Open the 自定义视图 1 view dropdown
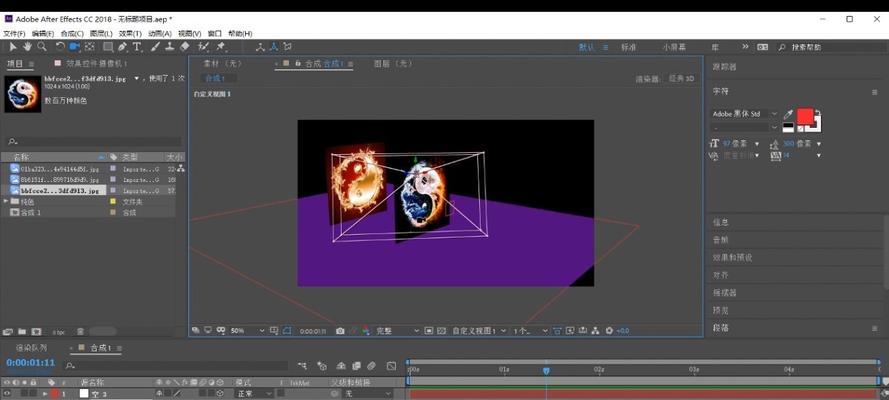Image resolution: width=889 pixels, height=400 pixels. click(x=479, y=330)
